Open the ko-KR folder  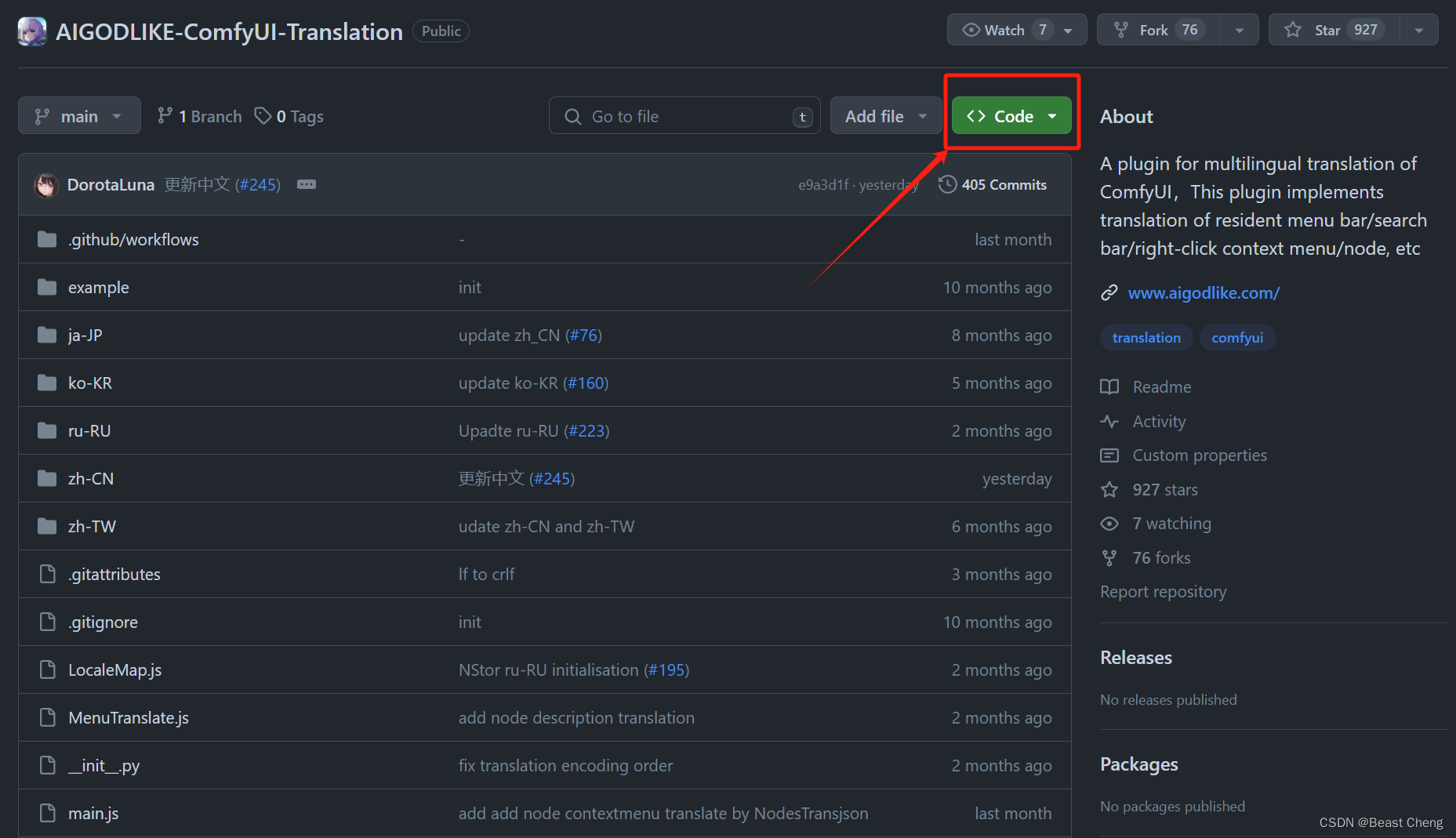90,383
